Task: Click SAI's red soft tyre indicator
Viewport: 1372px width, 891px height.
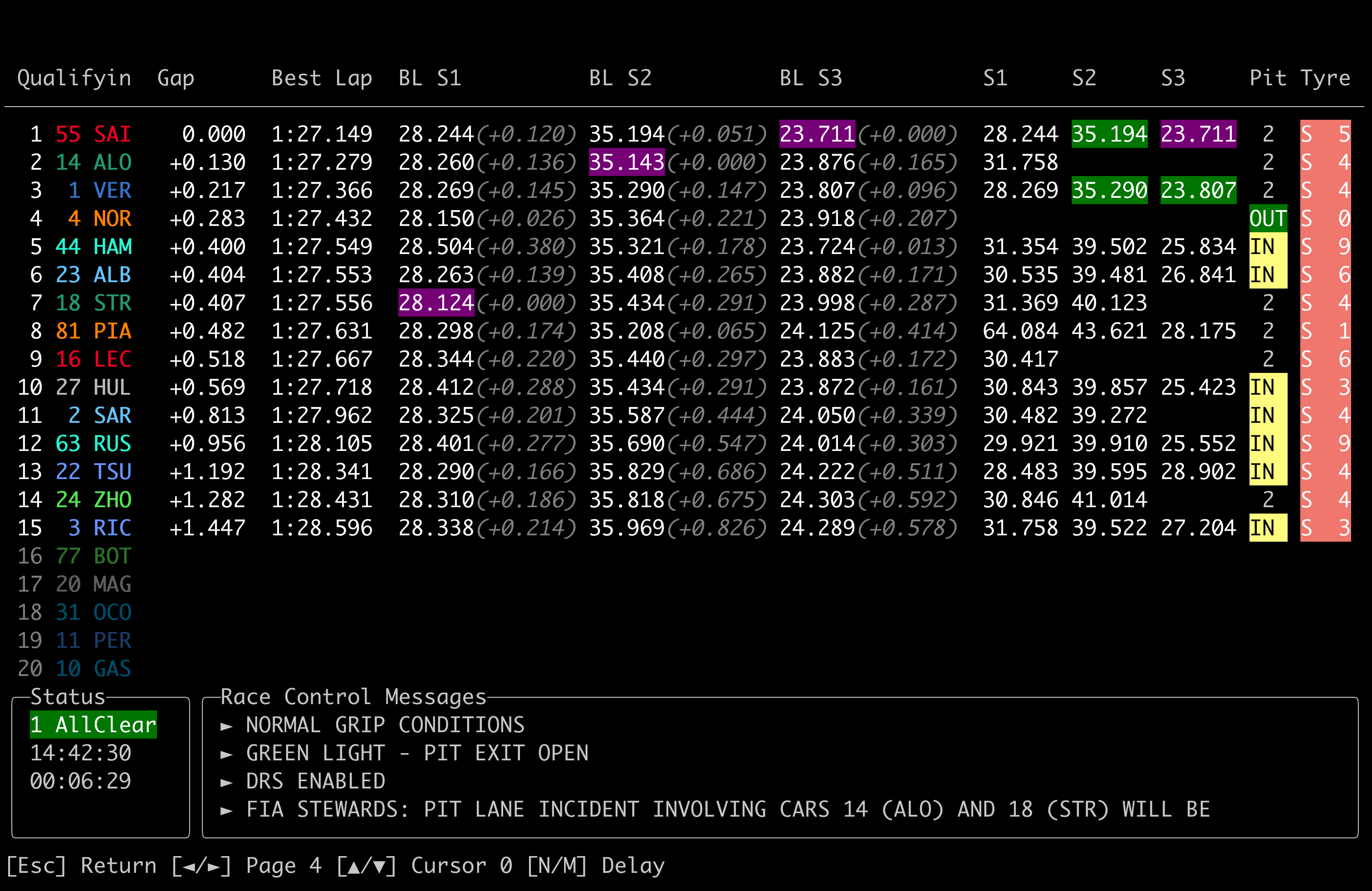Action: tap(1325, 134)
